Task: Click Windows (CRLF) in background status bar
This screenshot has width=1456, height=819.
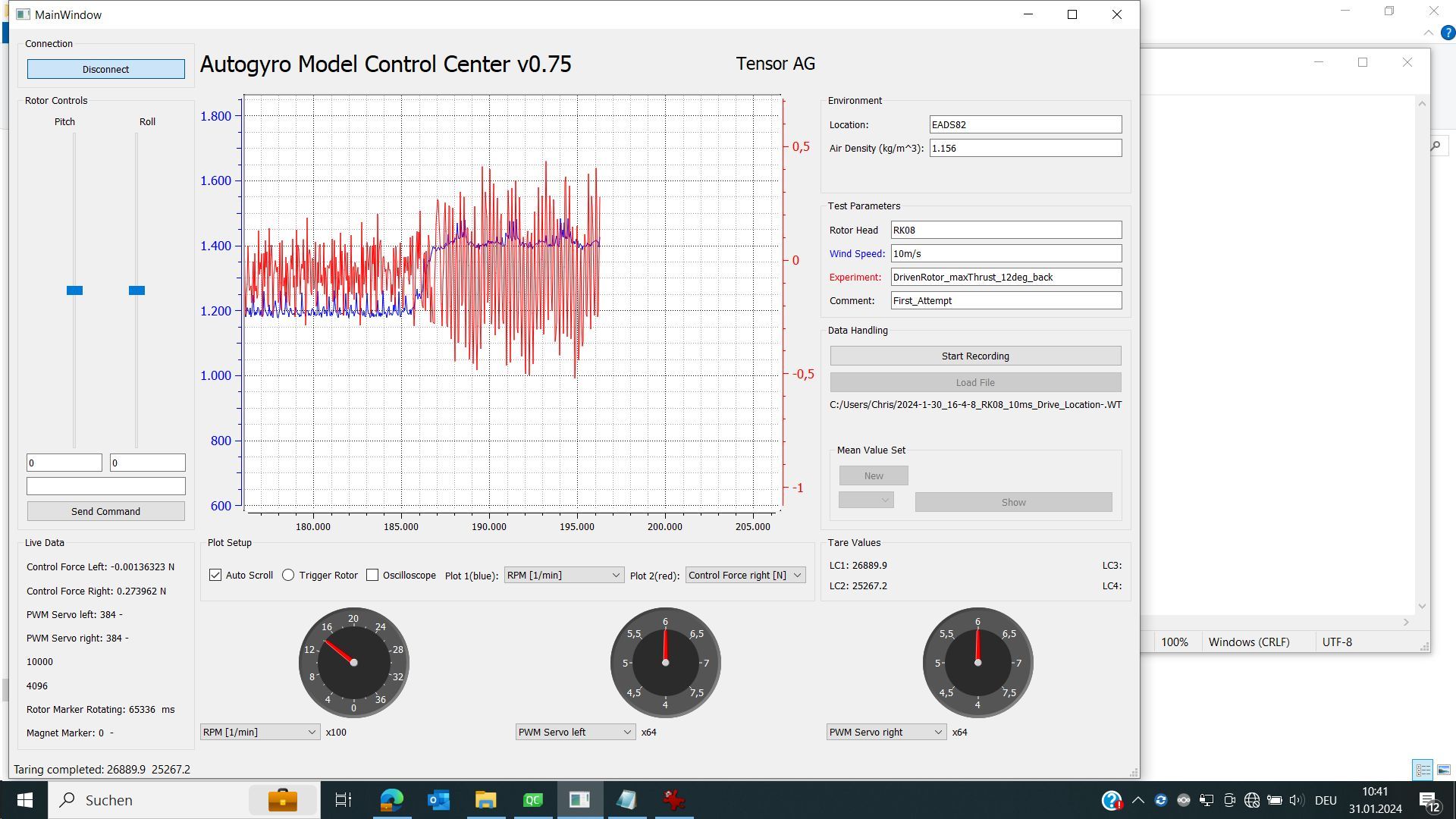Action: [x=1249, y=642]
